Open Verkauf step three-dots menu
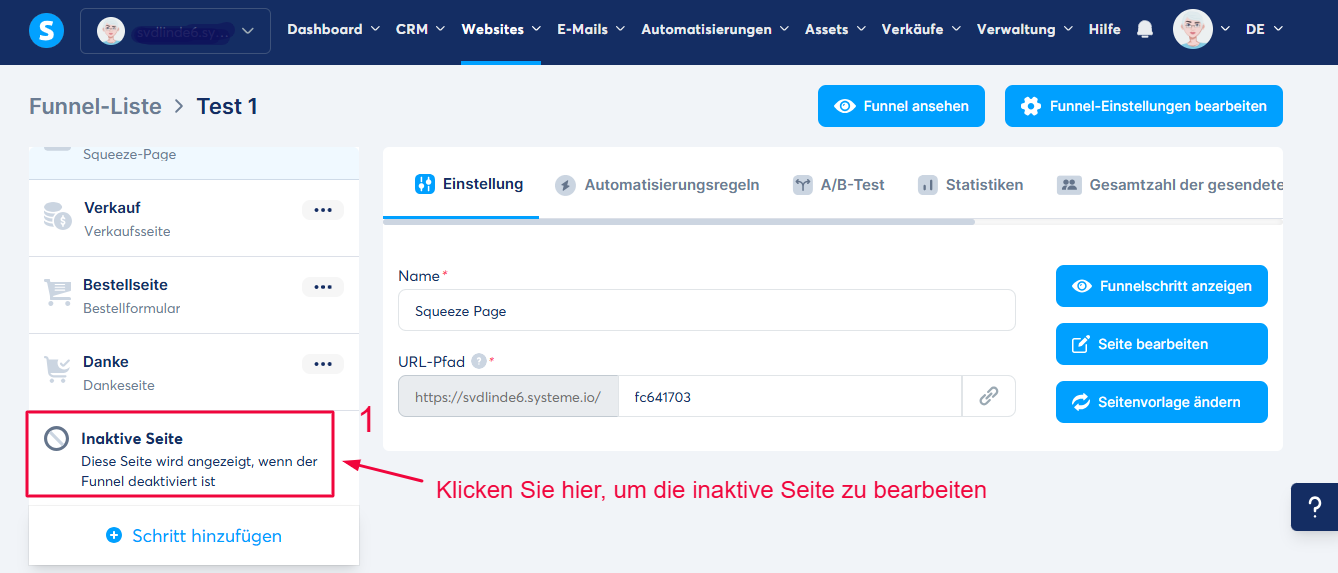 coord(322,210)
